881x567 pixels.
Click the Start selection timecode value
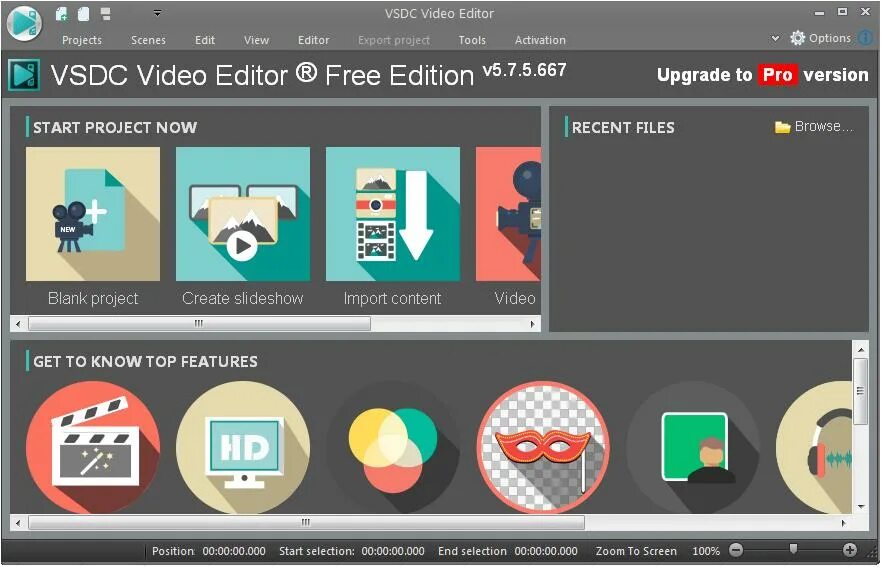click(x=393, y=551)
